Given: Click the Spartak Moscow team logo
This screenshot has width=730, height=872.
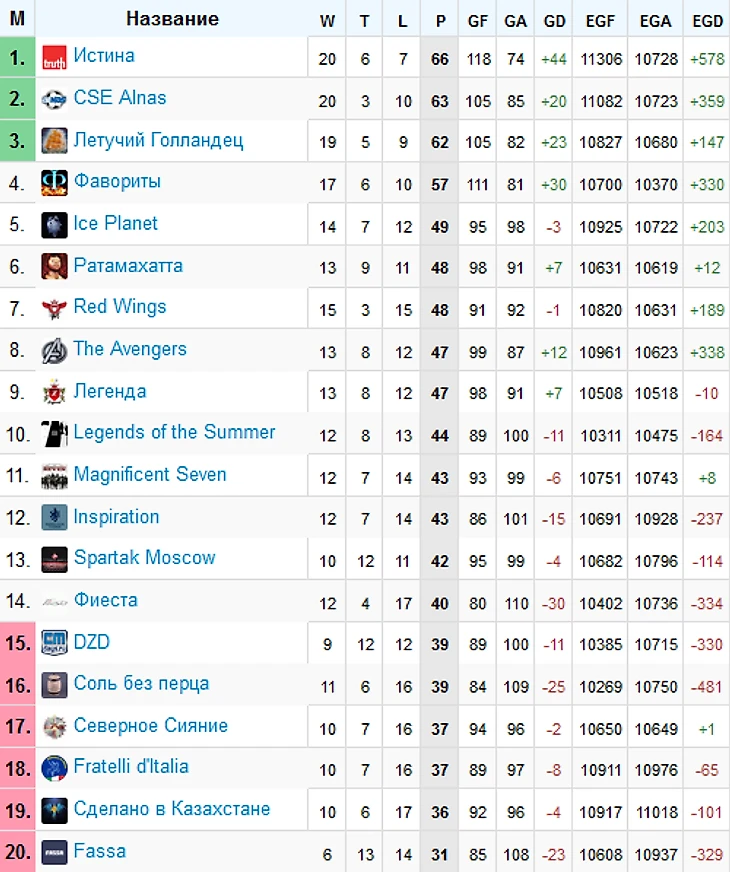Looking at the screenshot, I should (x=54, y=560).
